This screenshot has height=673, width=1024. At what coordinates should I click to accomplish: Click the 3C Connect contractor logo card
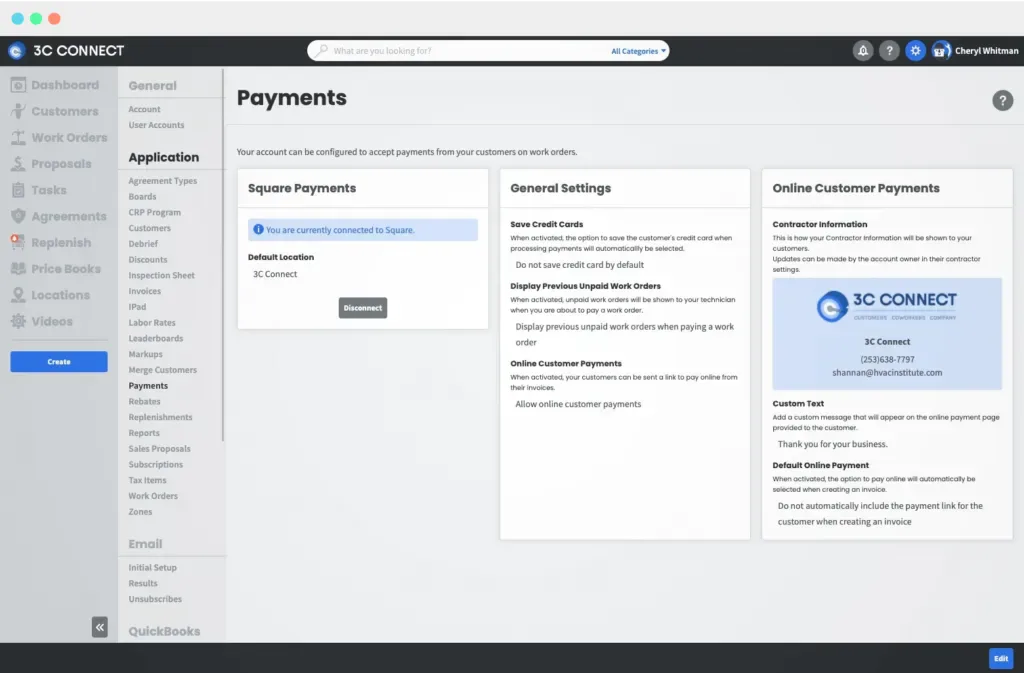[887, 334]
